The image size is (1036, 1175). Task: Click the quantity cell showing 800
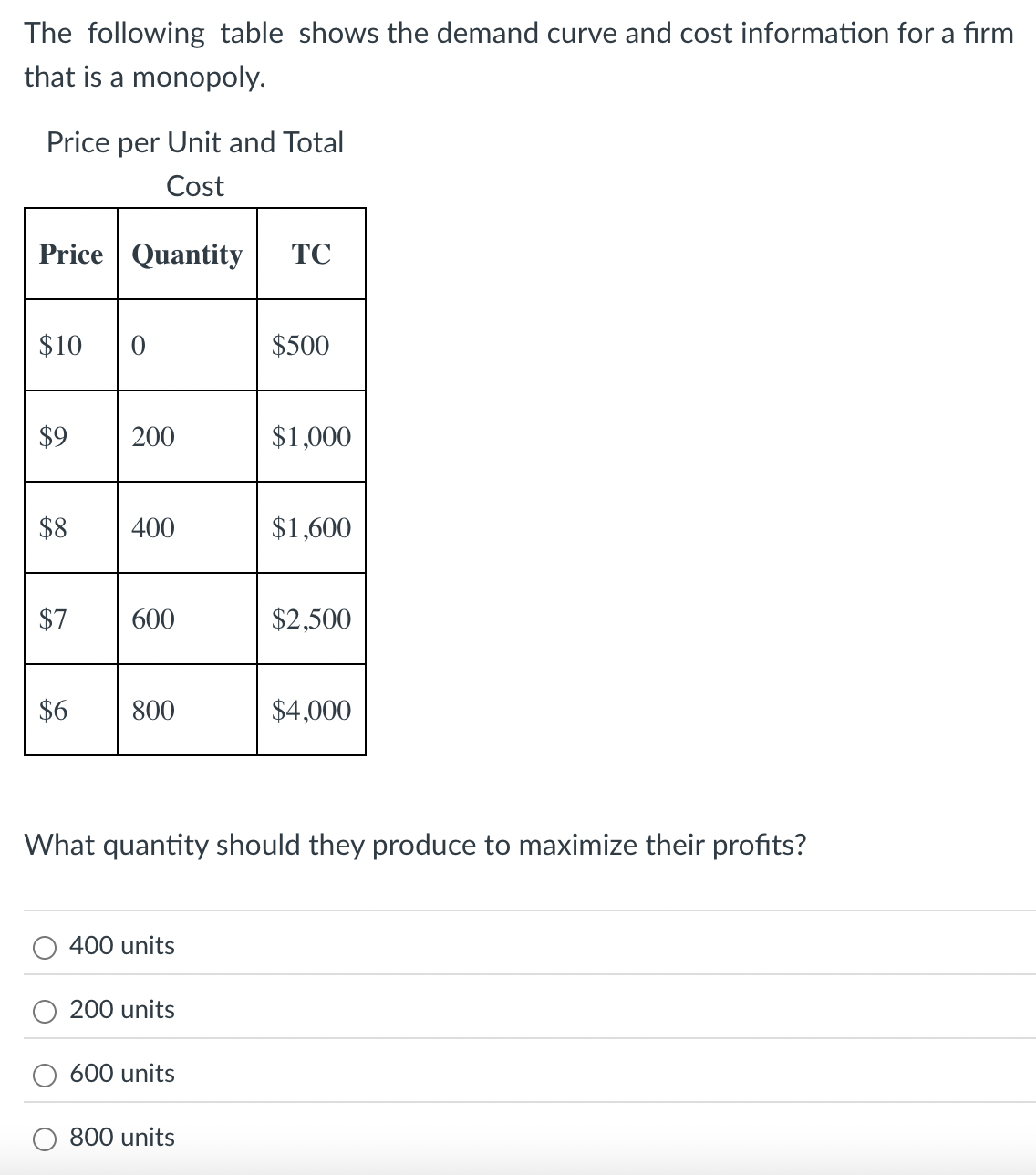click(x=151, y=711)
